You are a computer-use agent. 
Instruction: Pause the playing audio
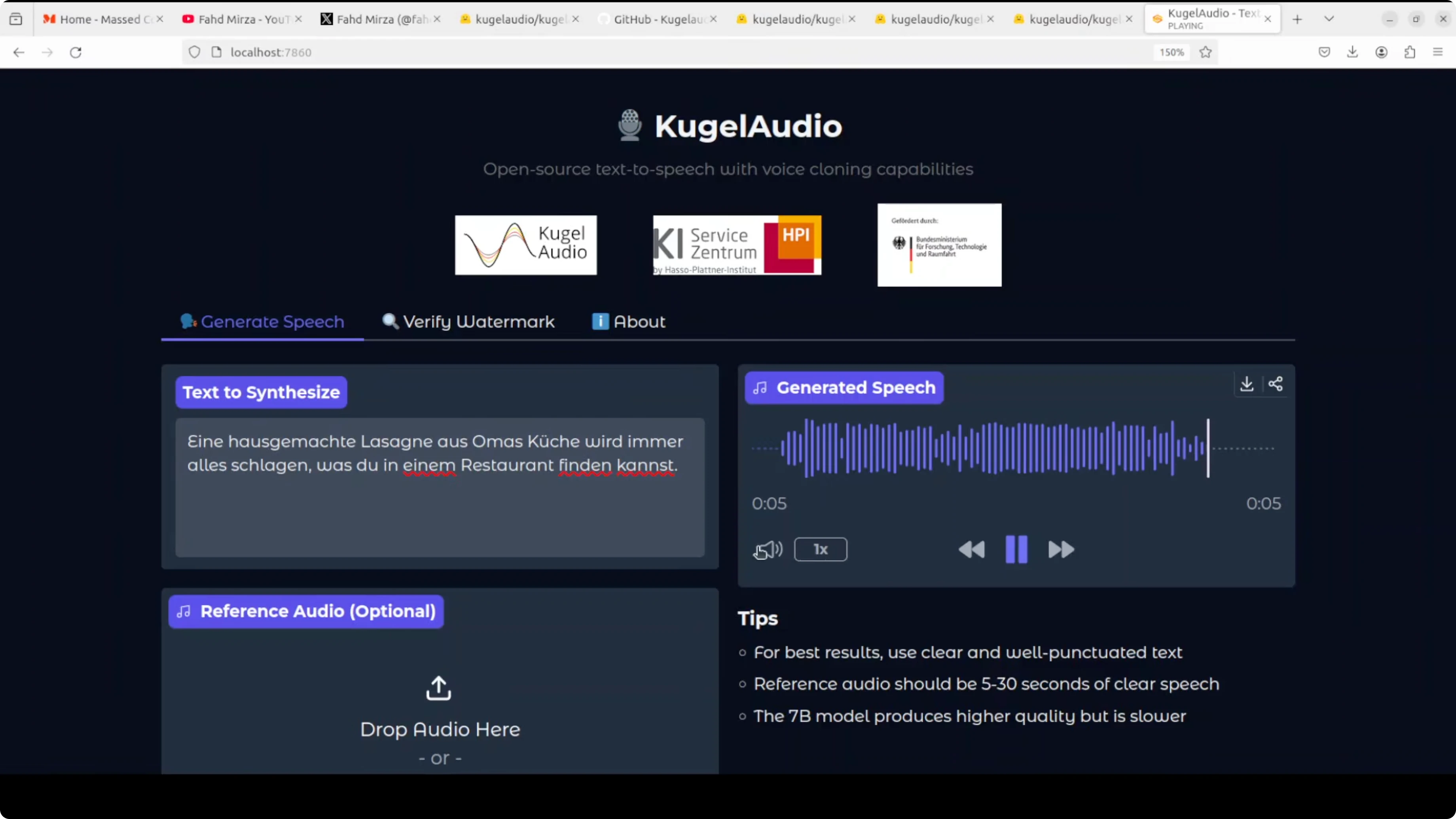1016,550
